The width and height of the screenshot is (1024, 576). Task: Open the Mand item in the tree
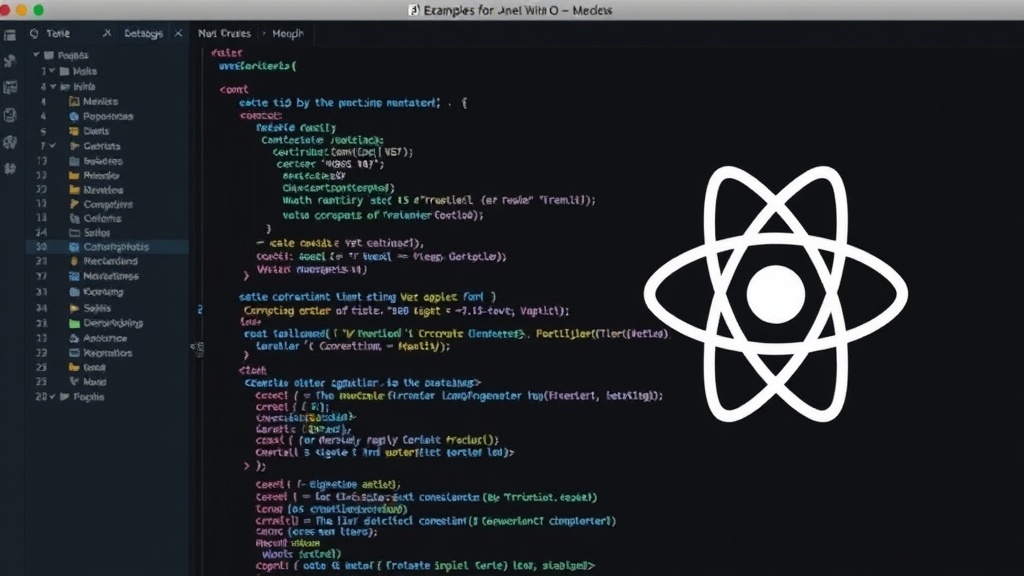(95, 382)
